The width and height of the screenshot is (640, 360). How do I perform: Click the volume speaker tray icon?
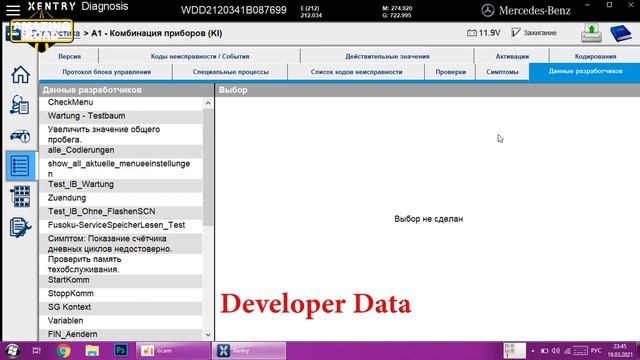(x=556, y=351)
